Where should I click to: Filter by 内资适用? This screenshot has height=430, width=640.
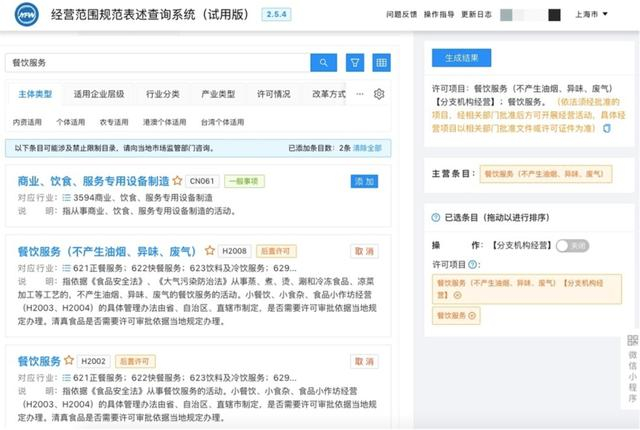pyautogui.click(x=27, y=122)
